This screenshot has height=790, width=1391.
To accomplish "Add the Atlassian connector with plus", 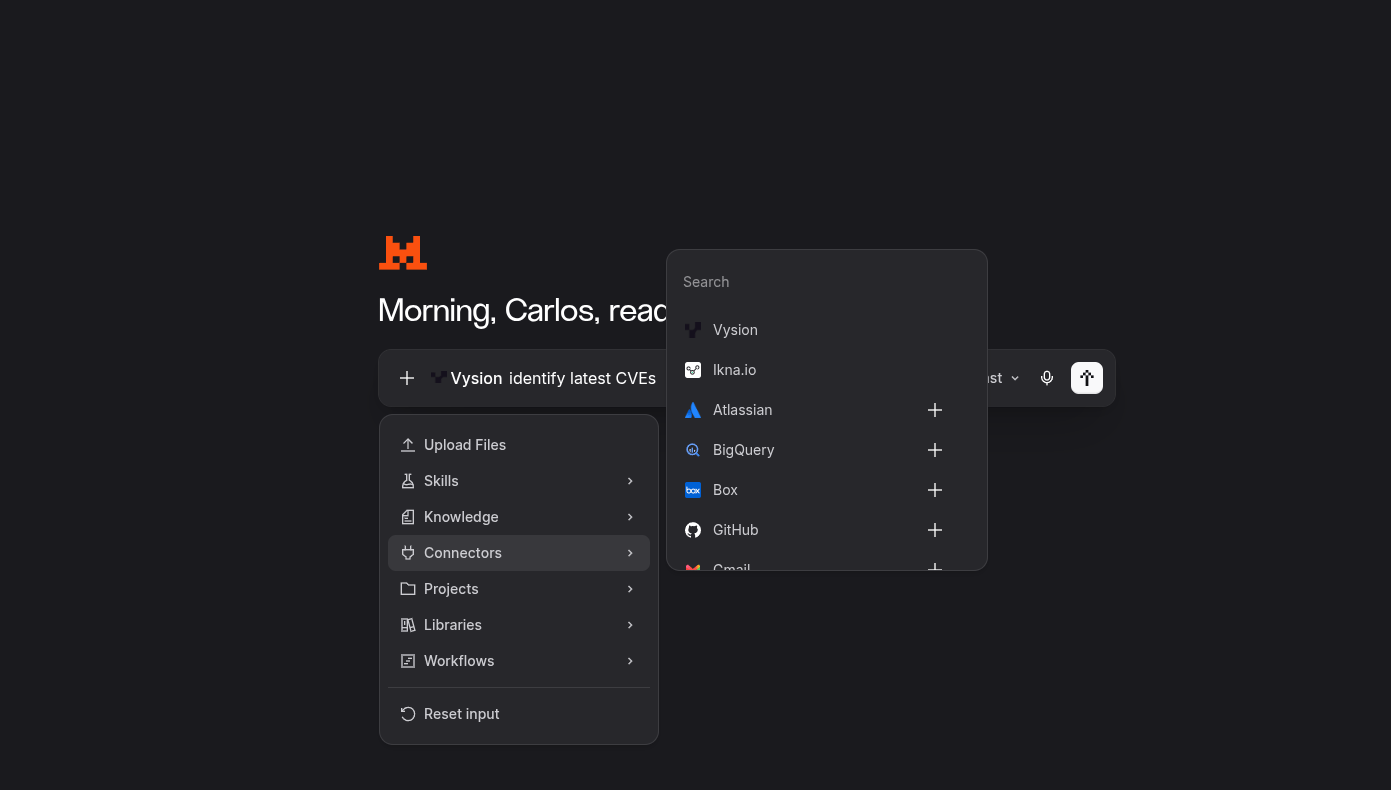I will [x=935, y=410].
